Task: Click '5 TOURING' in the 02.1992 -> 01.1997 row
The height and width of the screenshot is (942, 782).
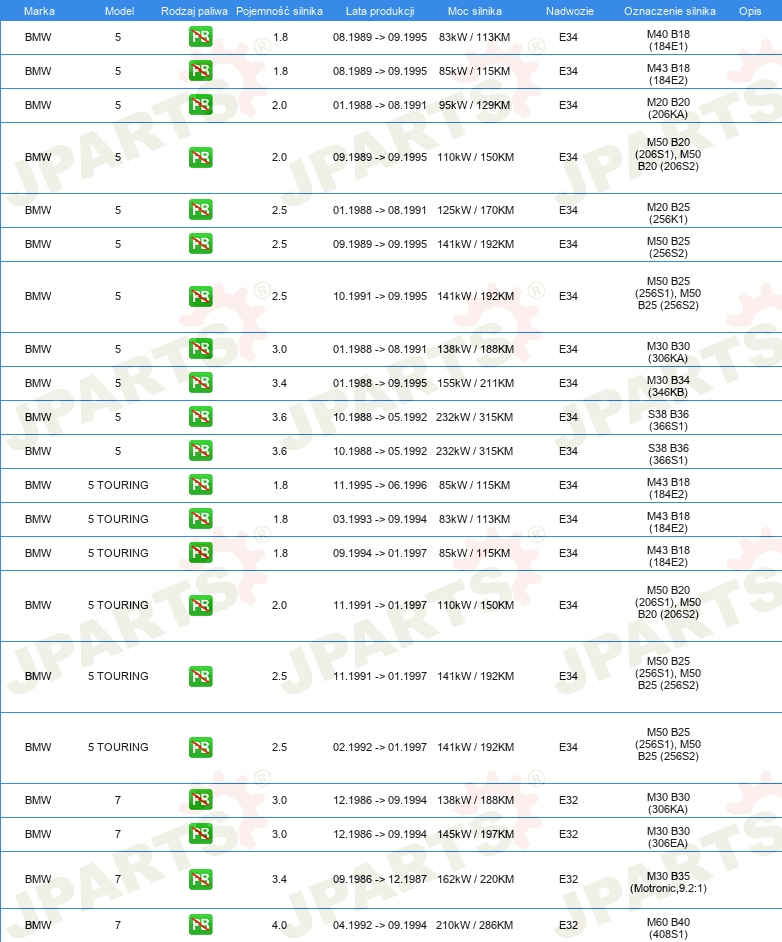Action: [118, 747]
